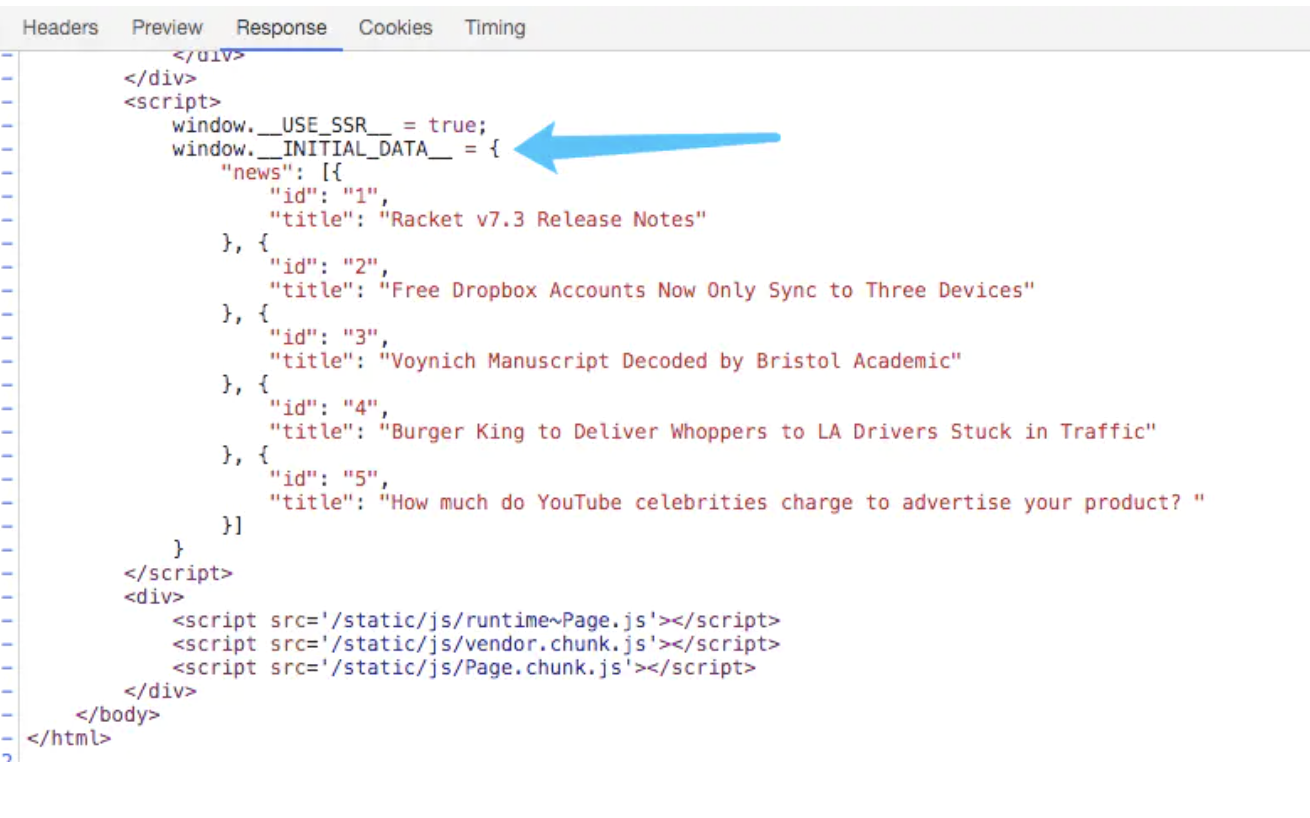Select the Page.chunk.js script line
This screenshot has height=818, width=1310.
(x=464, y=668)
